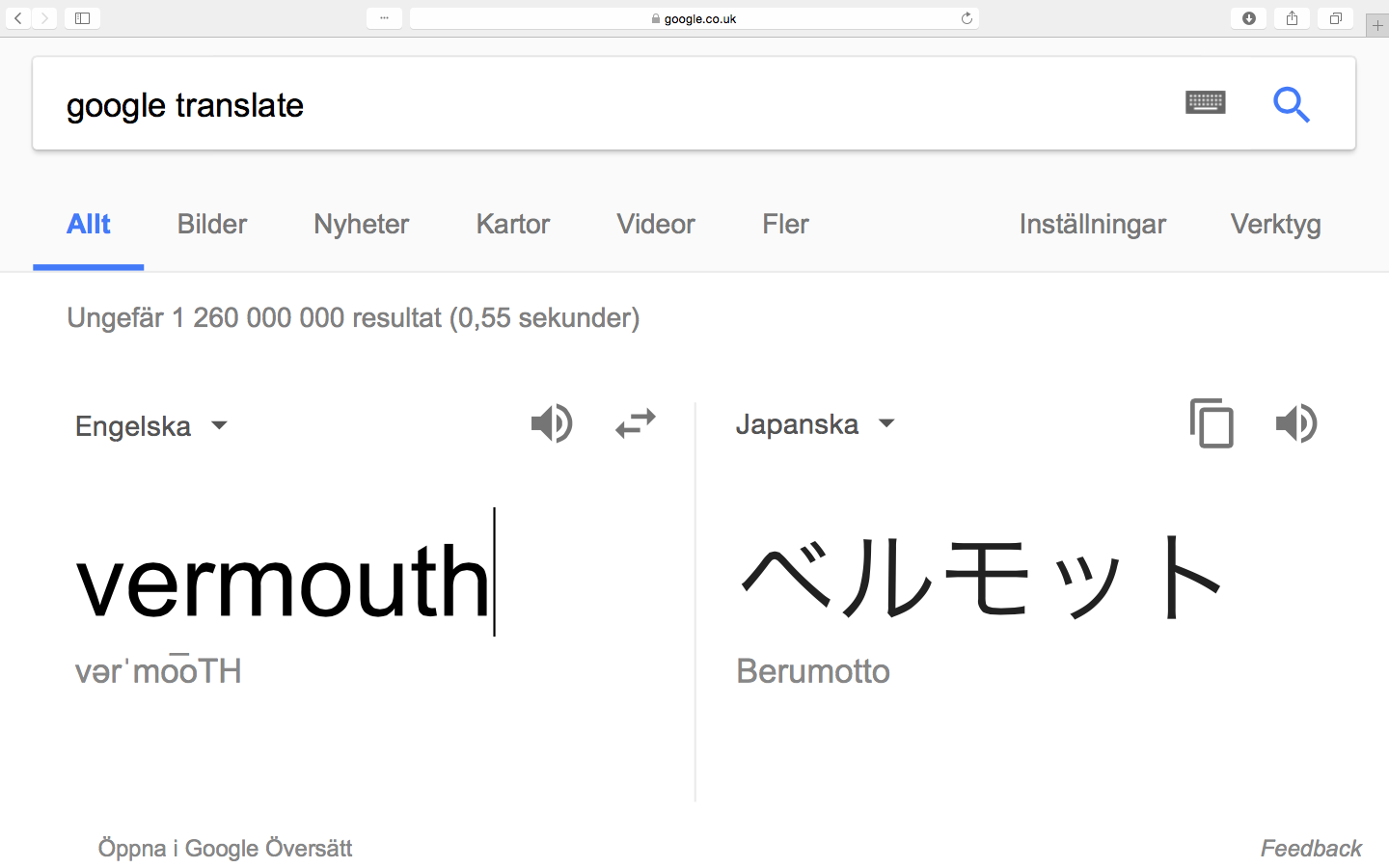1389x868 pixels.
Task: Click the Berumotto romanization text
Action: (x=813, y=671)
